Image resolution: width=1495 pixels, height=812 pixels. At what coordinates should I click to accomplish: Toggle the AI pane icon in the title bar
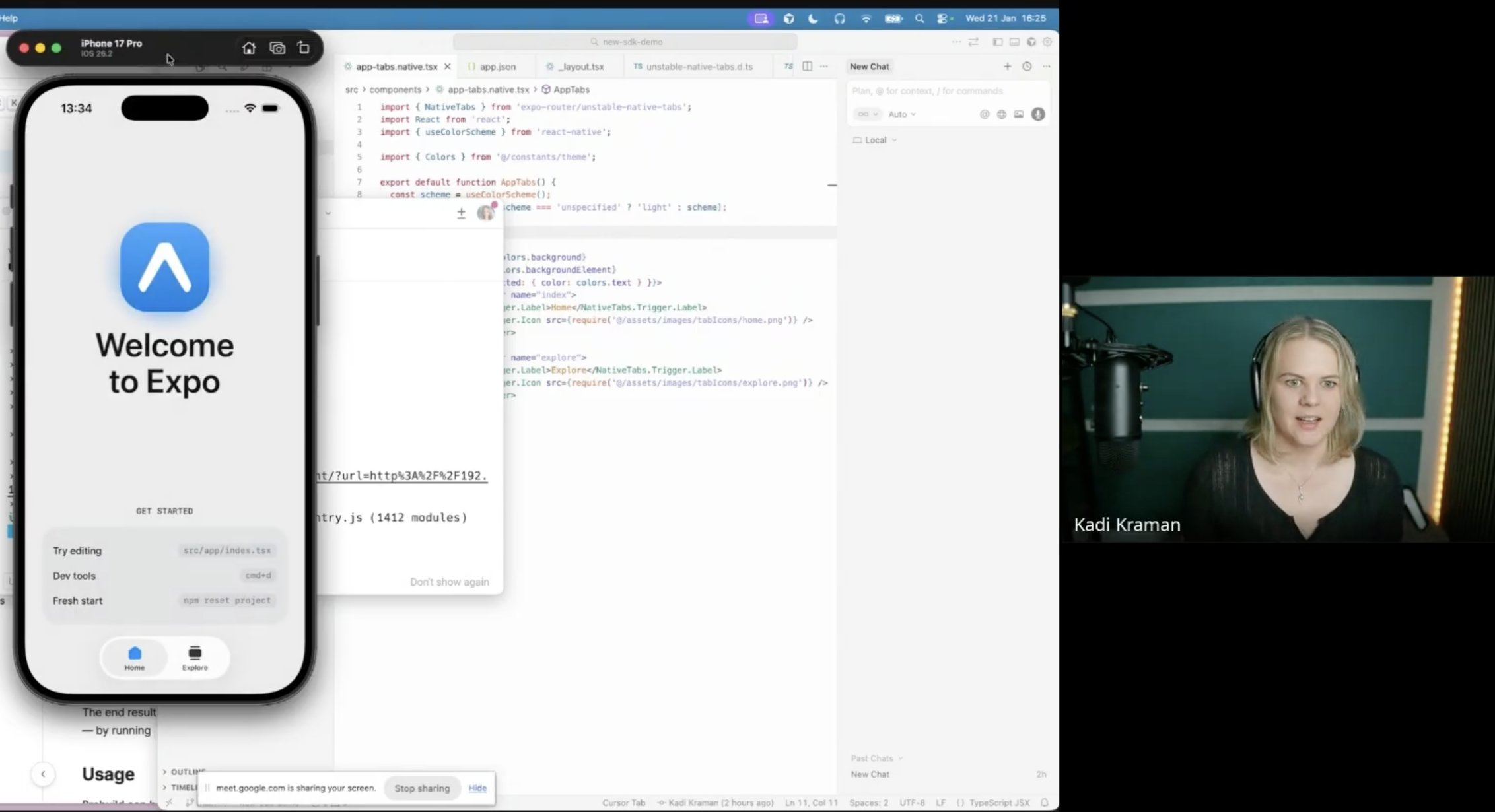click(1031, 42)
